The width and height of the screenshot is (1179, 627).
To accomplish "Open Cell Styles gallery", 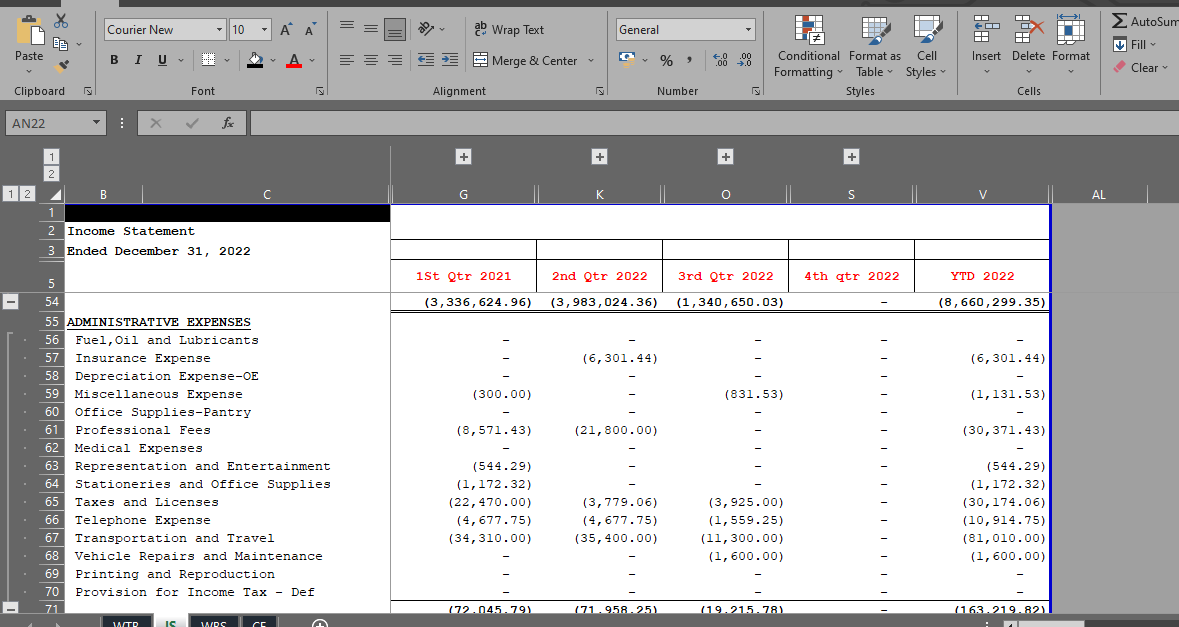I will (926, 47).
